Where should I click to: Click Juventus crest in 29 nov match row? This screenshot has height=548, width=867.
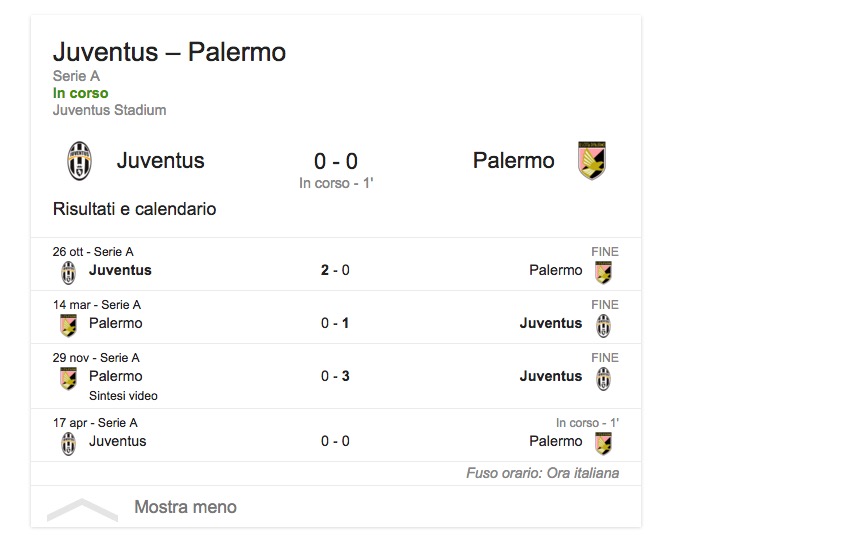pos(603,378)
